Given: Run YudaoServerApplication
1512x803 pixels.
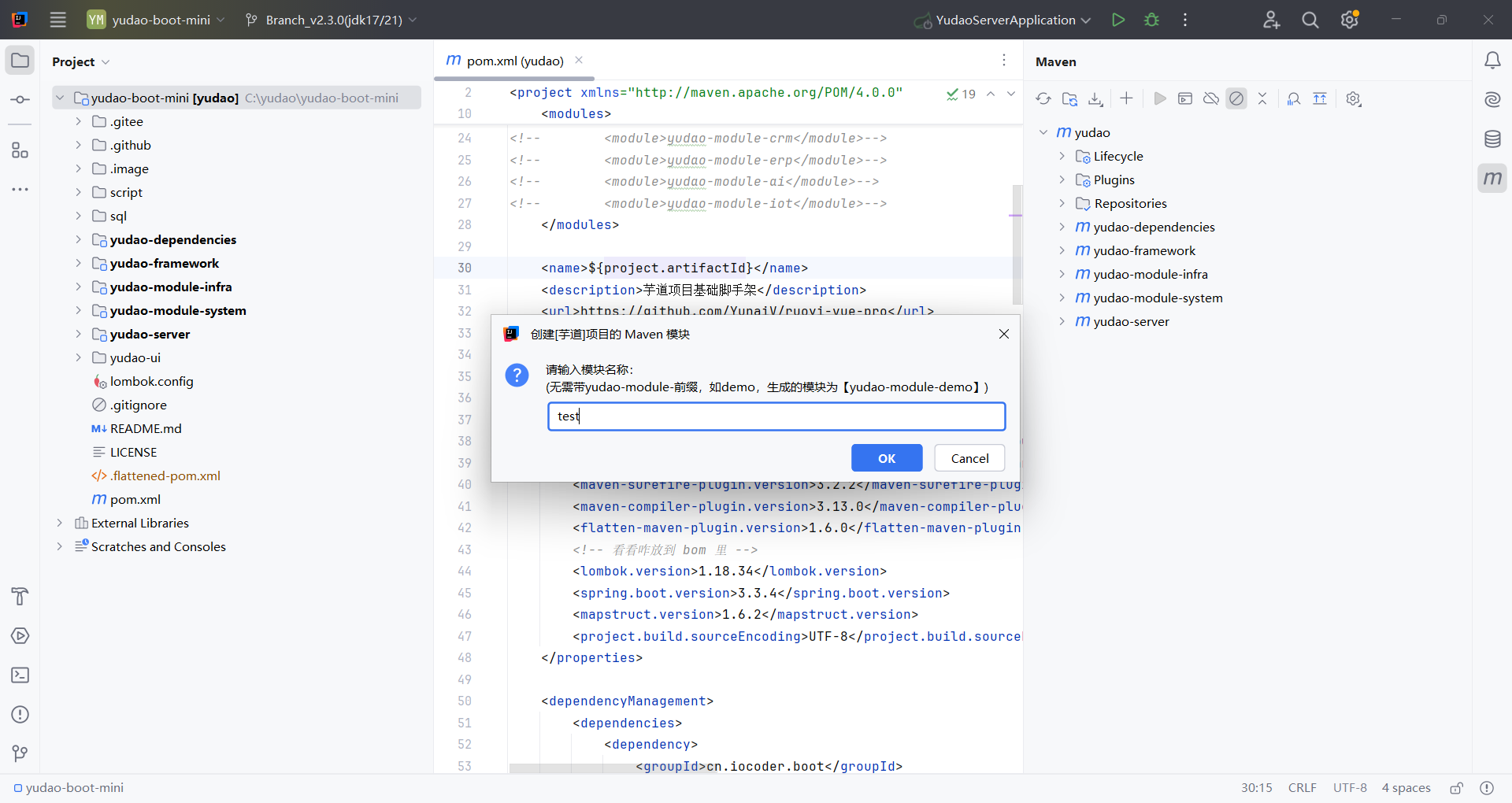Looking at the screenshot, I should pyautogui.click(x=1117, y=20).
